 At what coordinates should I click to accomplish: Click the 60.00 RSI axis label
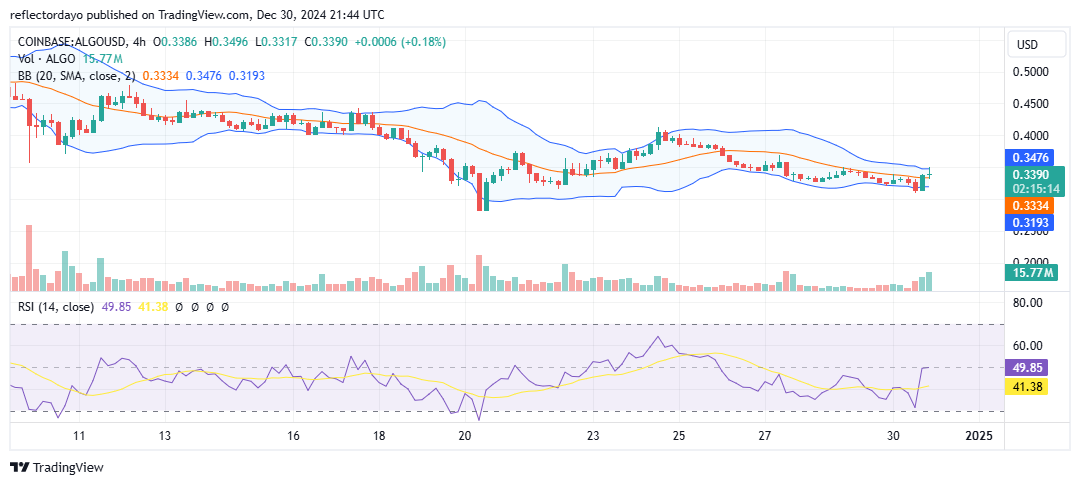click(x=1027, y=346)
